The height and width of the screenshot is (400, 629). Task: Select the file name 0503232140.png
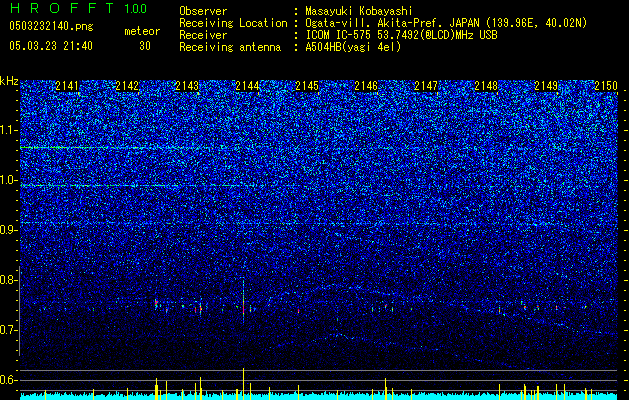(x=51, y=26)
